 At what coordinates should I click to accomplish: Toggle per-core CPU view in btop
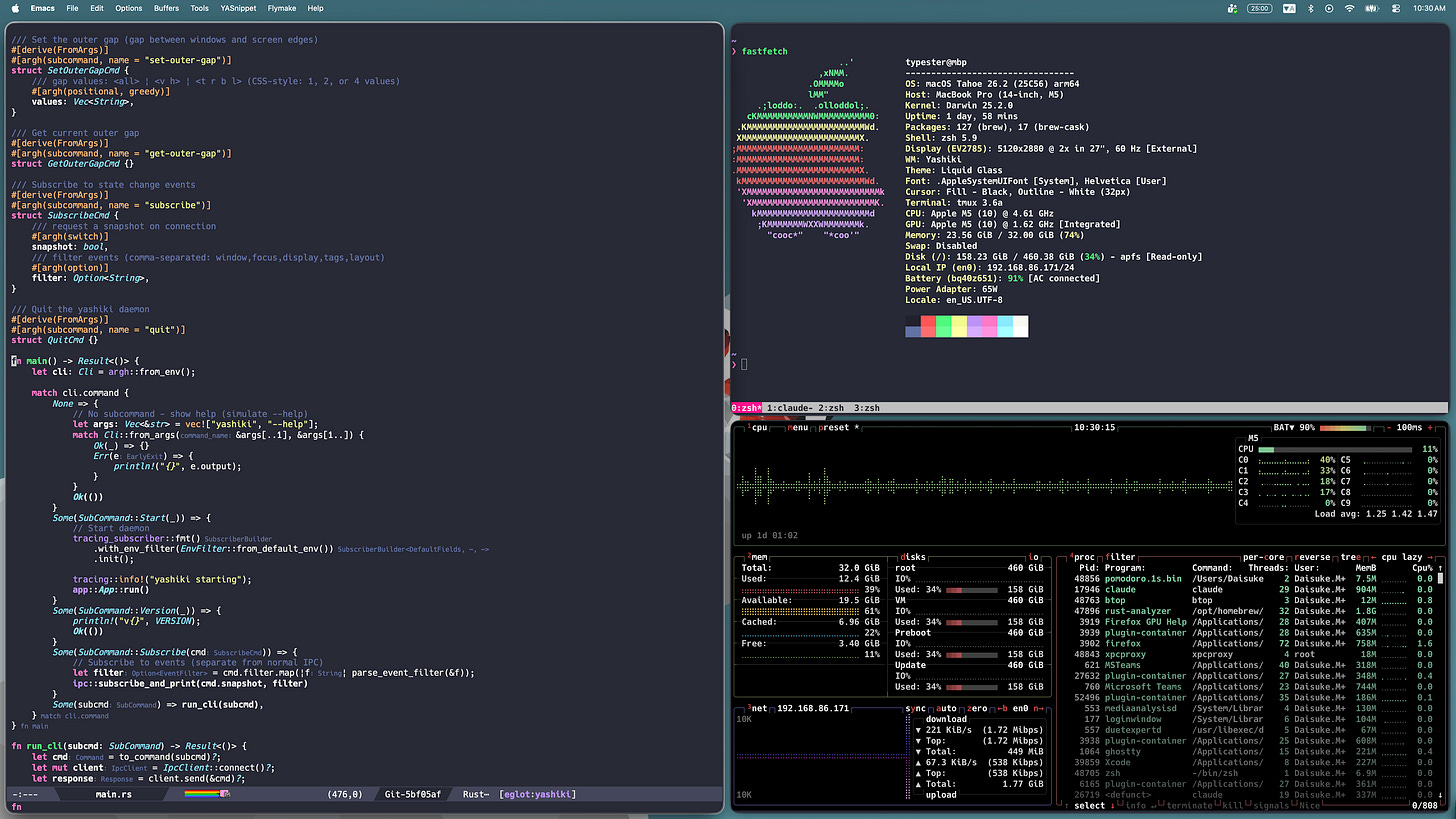pyautogui.click(x=1263, y=556)
